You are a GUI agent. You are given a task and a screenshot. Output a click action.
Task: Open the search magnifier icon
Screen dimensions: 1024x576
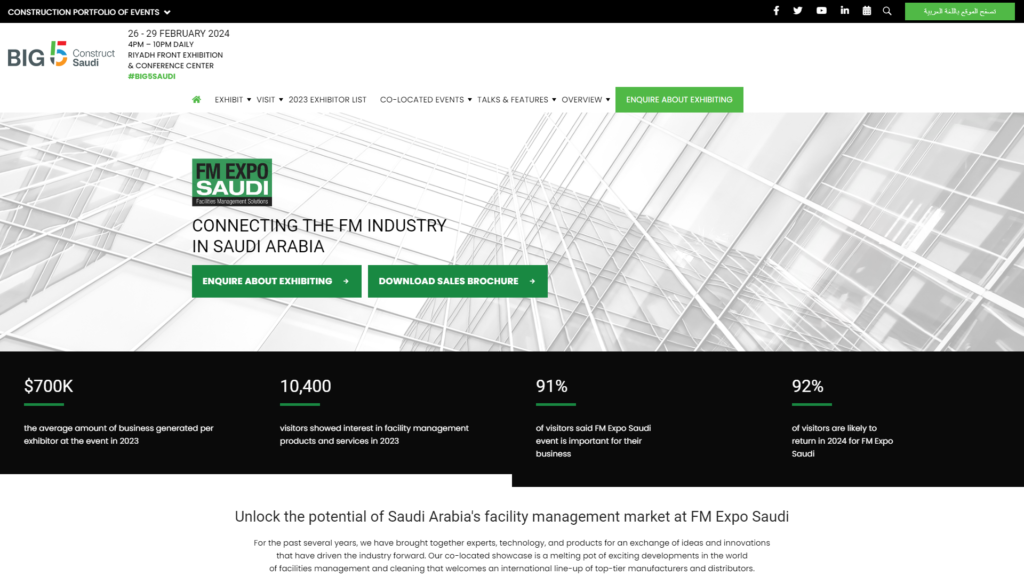click(887, 10)
